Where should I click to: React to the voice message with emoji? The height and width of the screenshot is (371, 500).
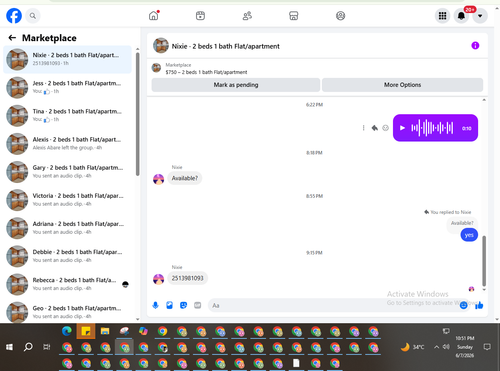(385, 128)
